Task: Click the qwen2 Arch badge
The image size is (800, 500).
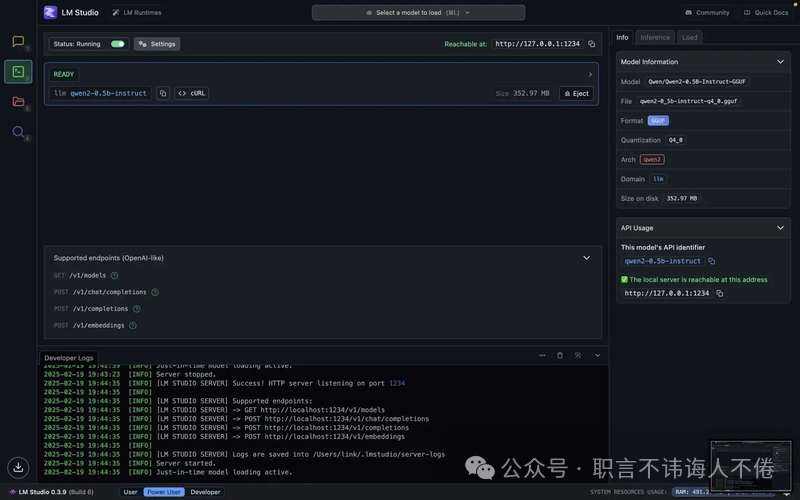Action: pos(652,160)
